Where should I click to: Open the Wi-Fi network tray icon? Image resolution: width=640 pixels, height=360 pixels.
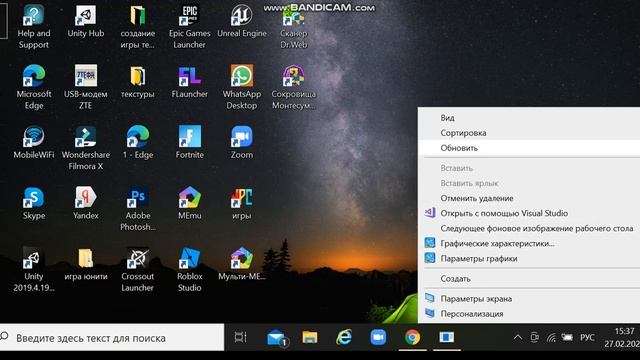[x=551, y=338]
